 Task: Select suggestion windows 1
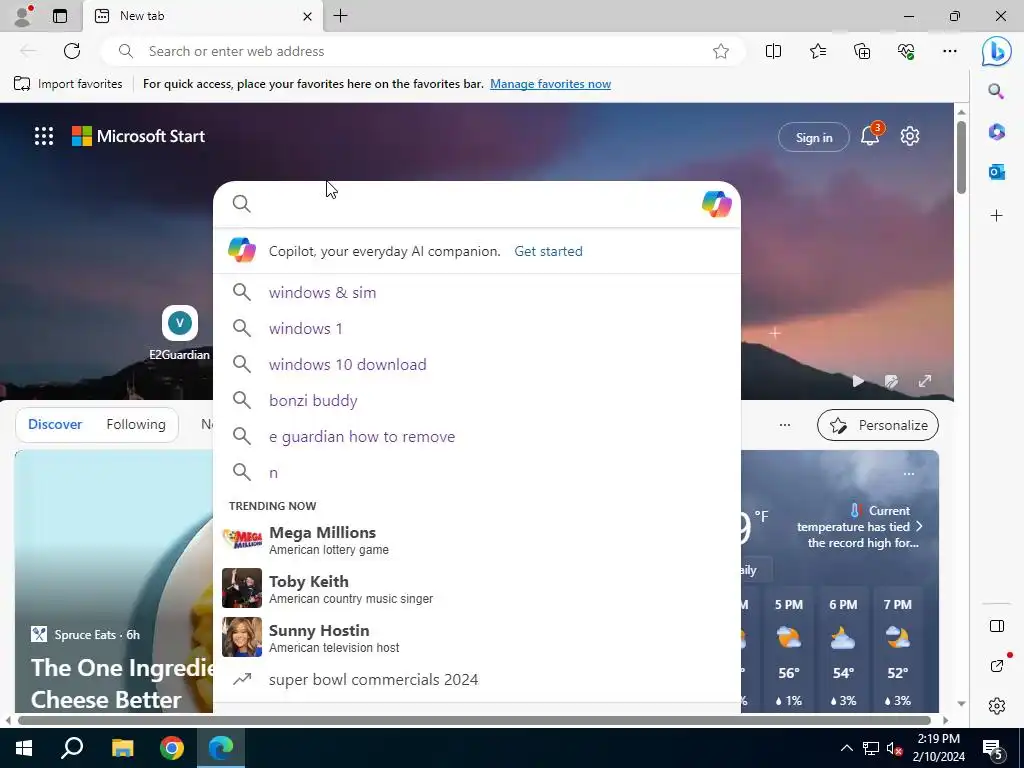(x=477, y=328)
